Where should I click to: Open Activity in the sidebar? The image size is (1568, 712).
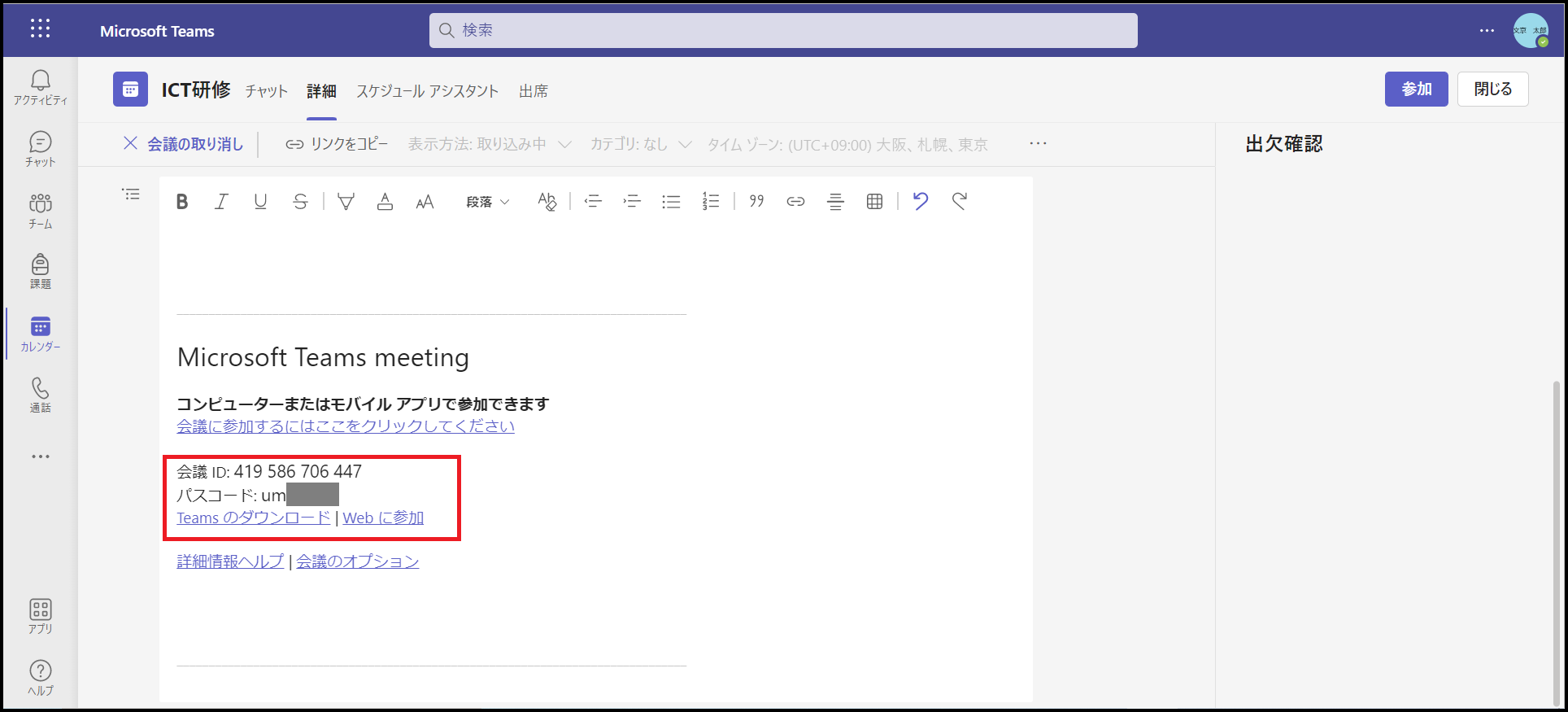tap(41, 88)
